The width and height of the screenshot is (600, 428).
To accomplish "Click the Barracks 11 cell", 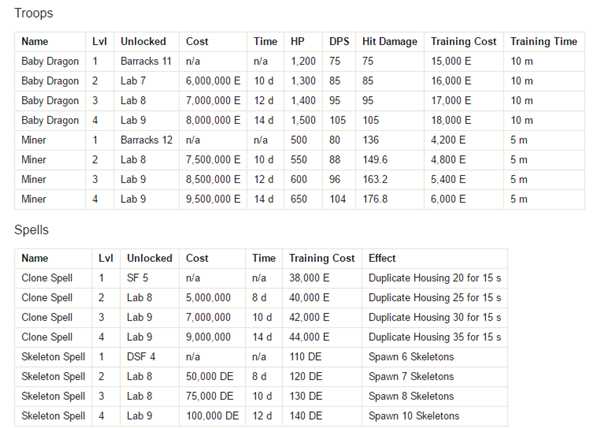I will (x=146, y=61).
